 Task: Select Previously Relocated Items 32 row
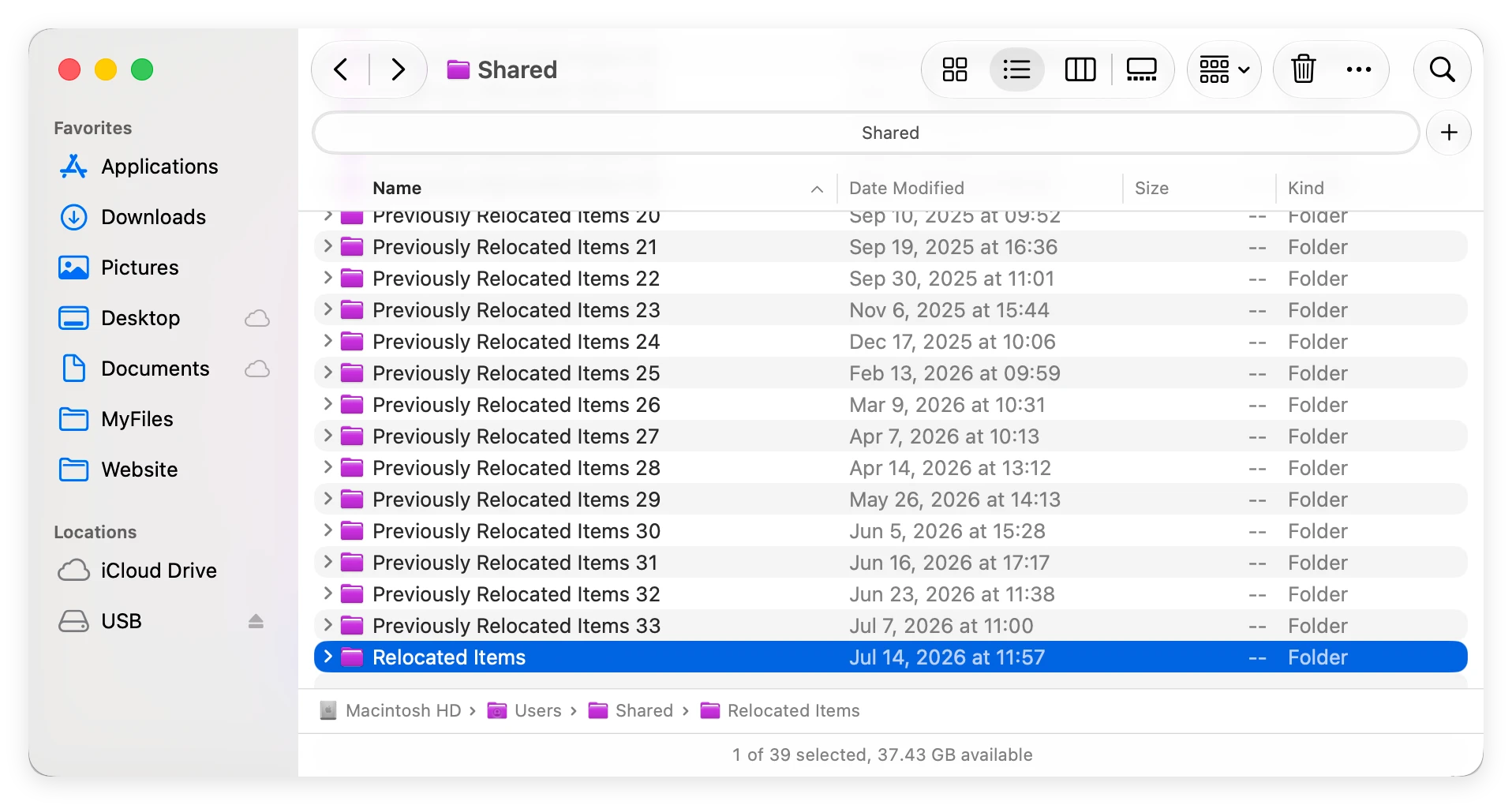891,593
